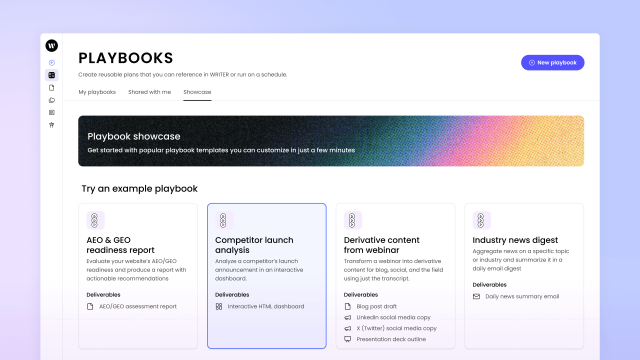Screen dimensions: 640x360
Task: Click the Deliverables label on the AEO & GEO card
Action: [x=103, y=294]
